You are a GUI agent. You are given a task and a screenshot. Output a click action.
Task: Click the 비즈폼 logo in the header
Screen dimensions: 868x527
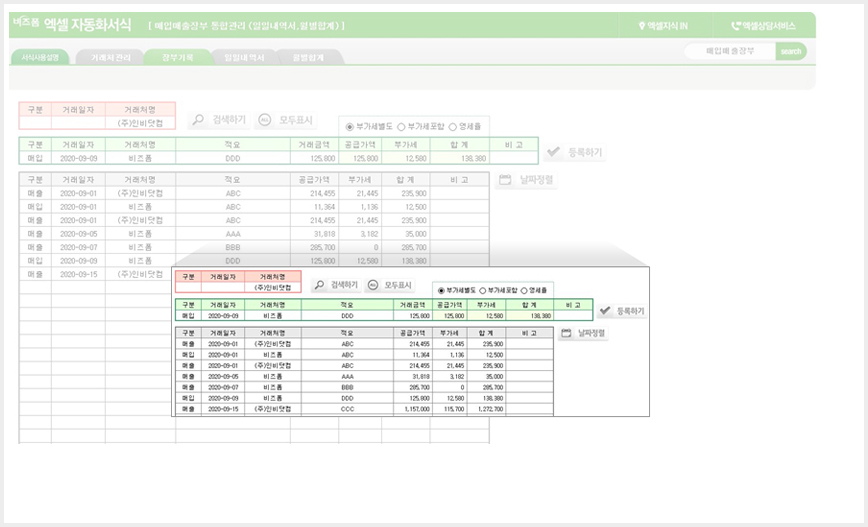click(26, 22)
